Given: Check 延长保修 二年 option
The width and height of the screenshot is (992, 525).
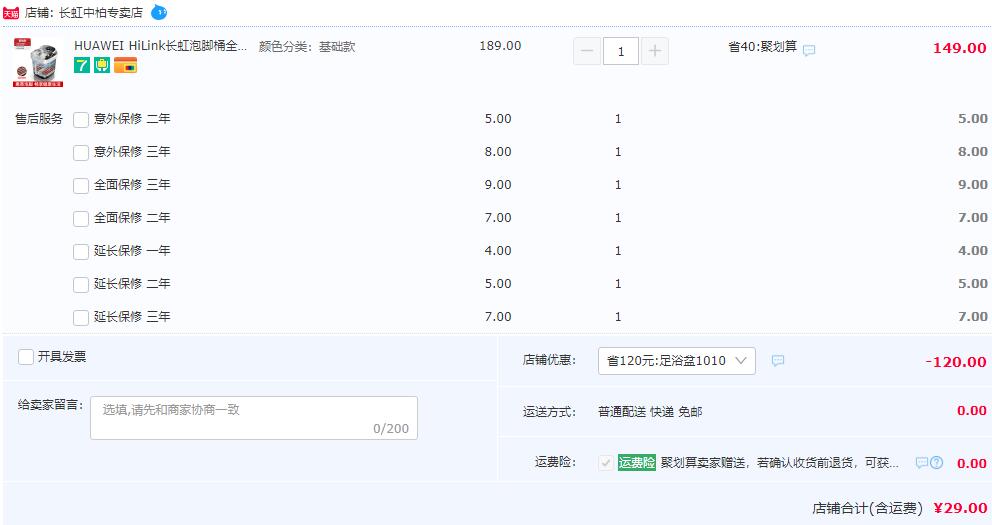Looking at the screenshot, I should pos(81,284).
